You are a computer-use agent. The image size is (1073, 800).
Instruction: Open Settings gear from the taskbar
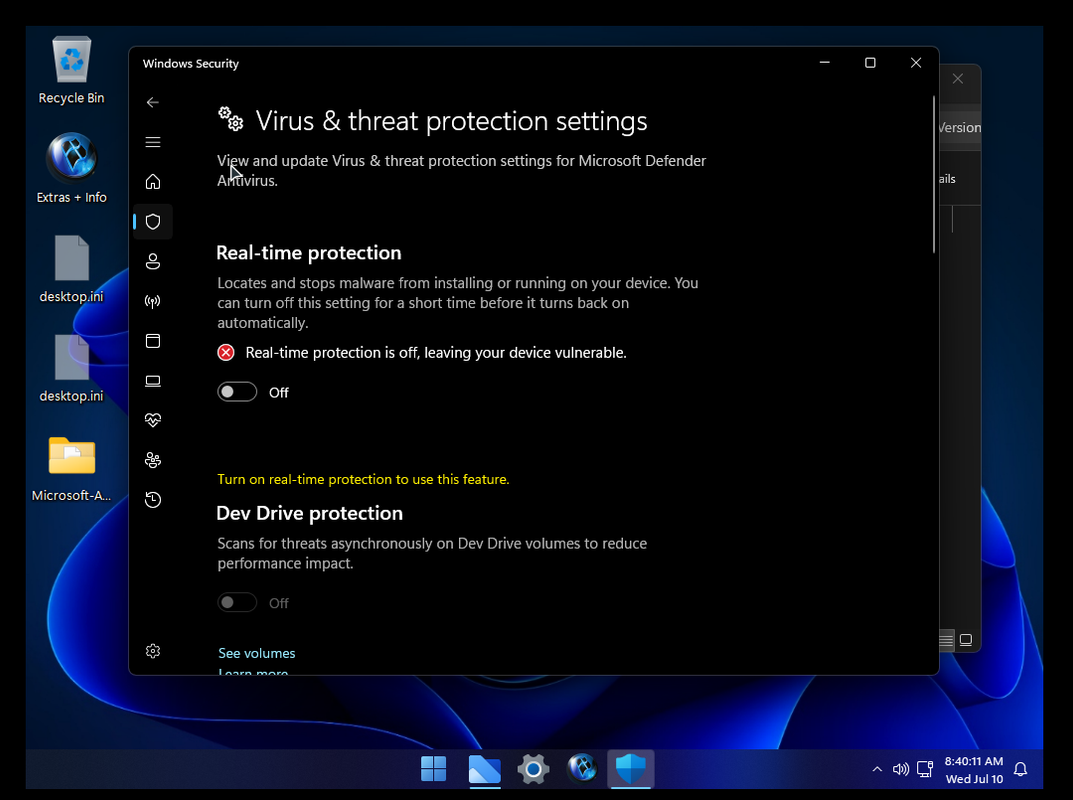(x=533, y=769)
